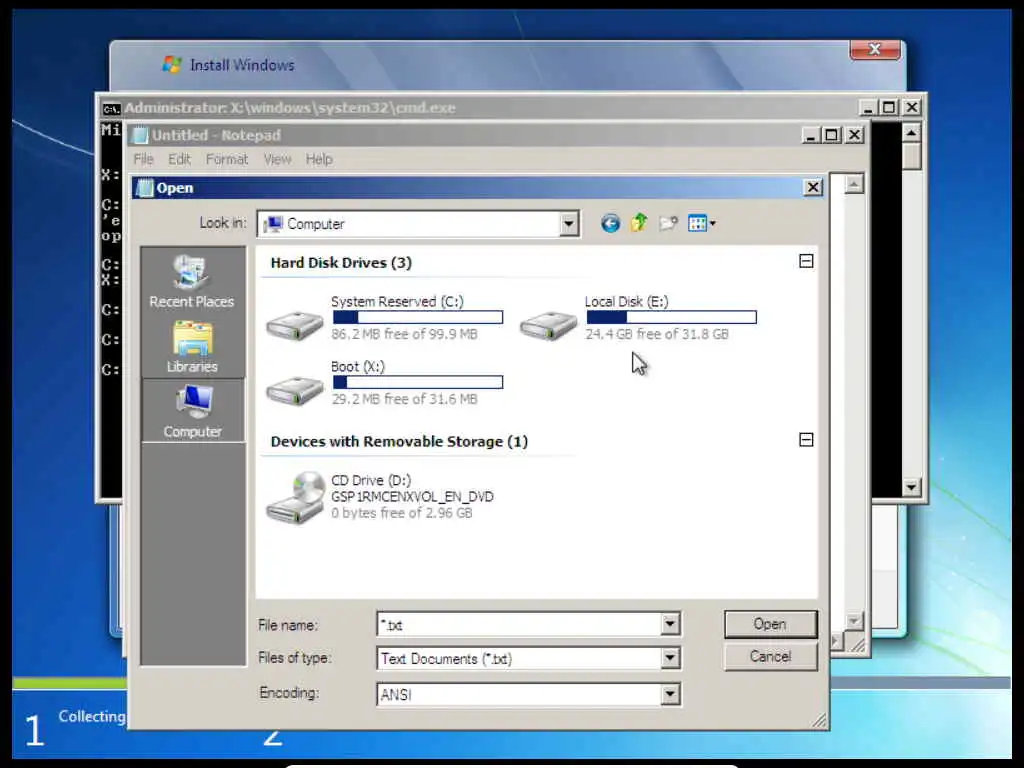Open the Files of type dropdown
1024x768 pixels.
pyautogui.click(x=669, y=658)
